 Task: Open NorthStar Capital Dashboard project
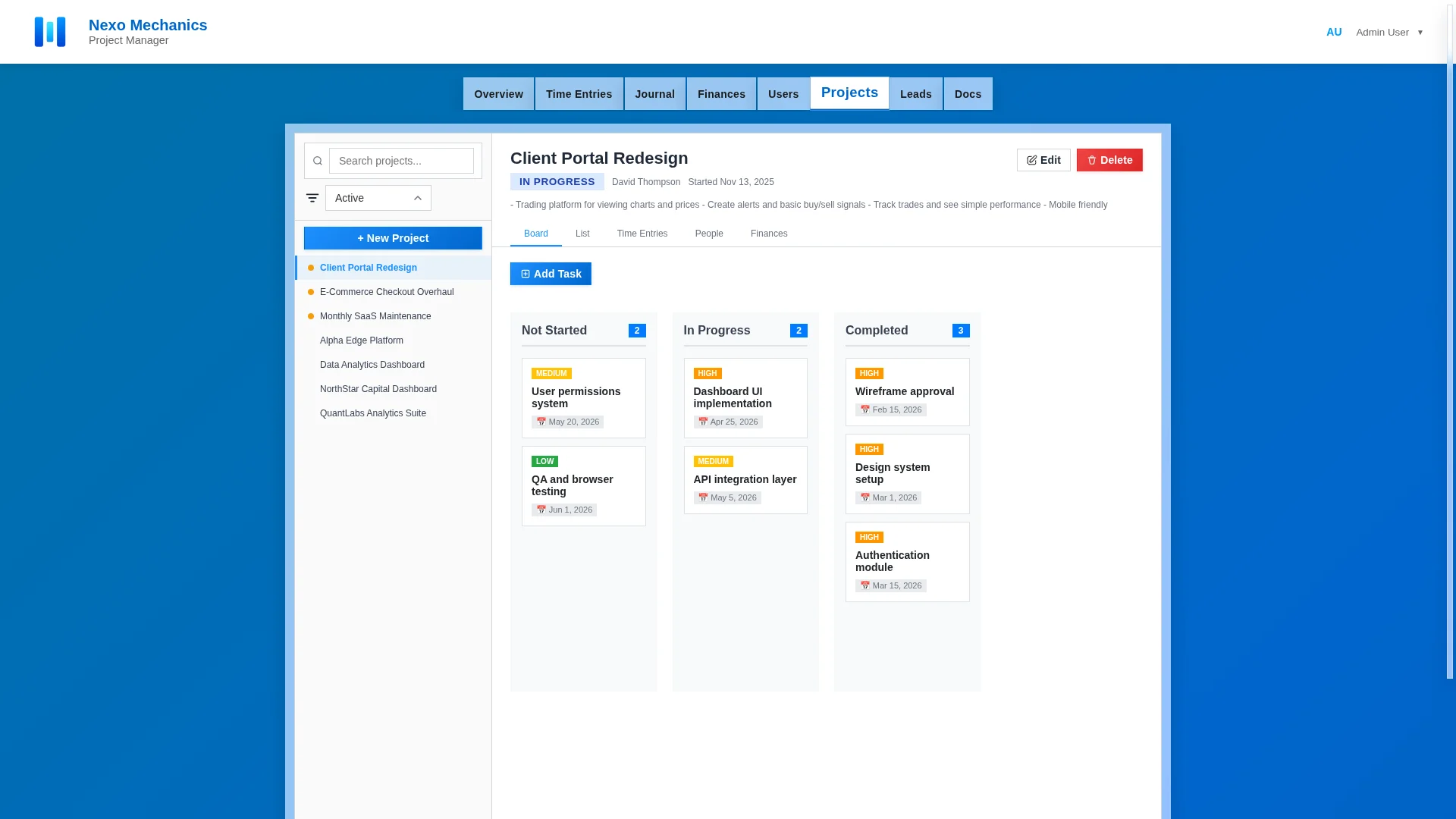click(393, 389)
